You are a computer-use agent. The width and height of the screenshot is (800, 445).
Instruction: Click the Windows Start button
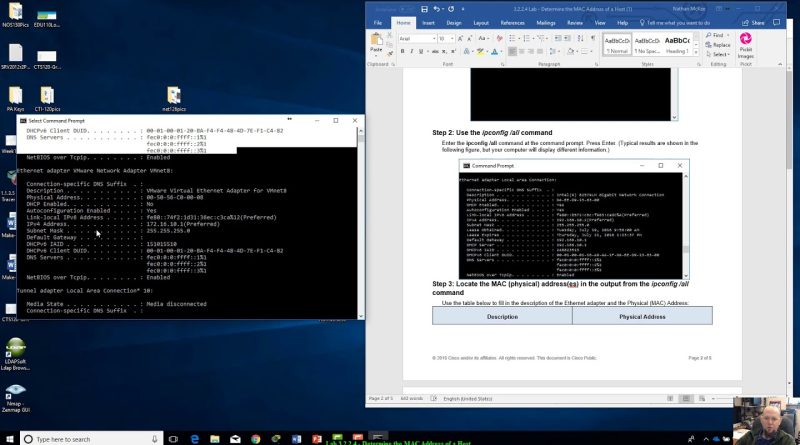(10, 439)
